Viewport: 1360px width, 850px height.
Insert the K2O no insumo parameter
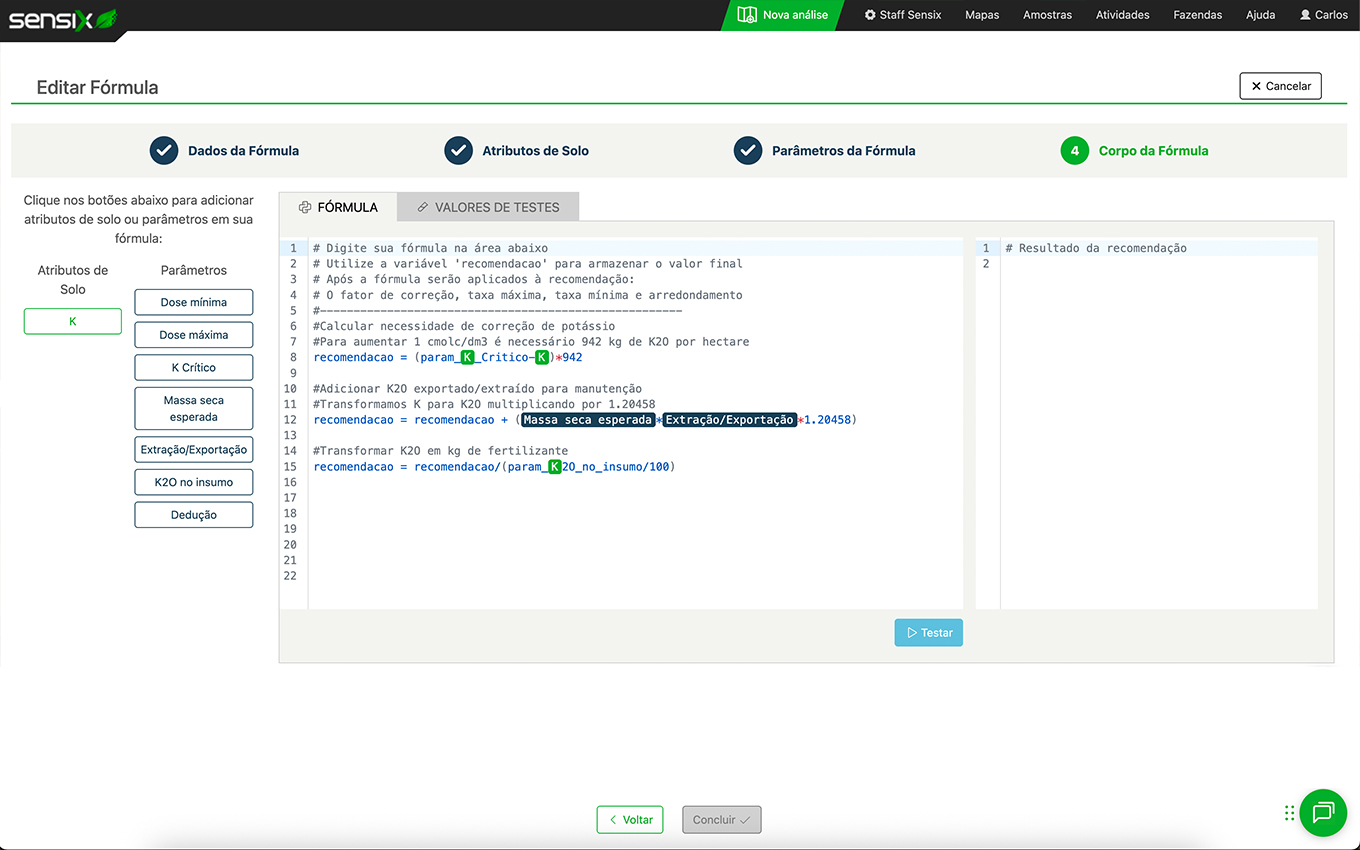click(x=193, y=482)
